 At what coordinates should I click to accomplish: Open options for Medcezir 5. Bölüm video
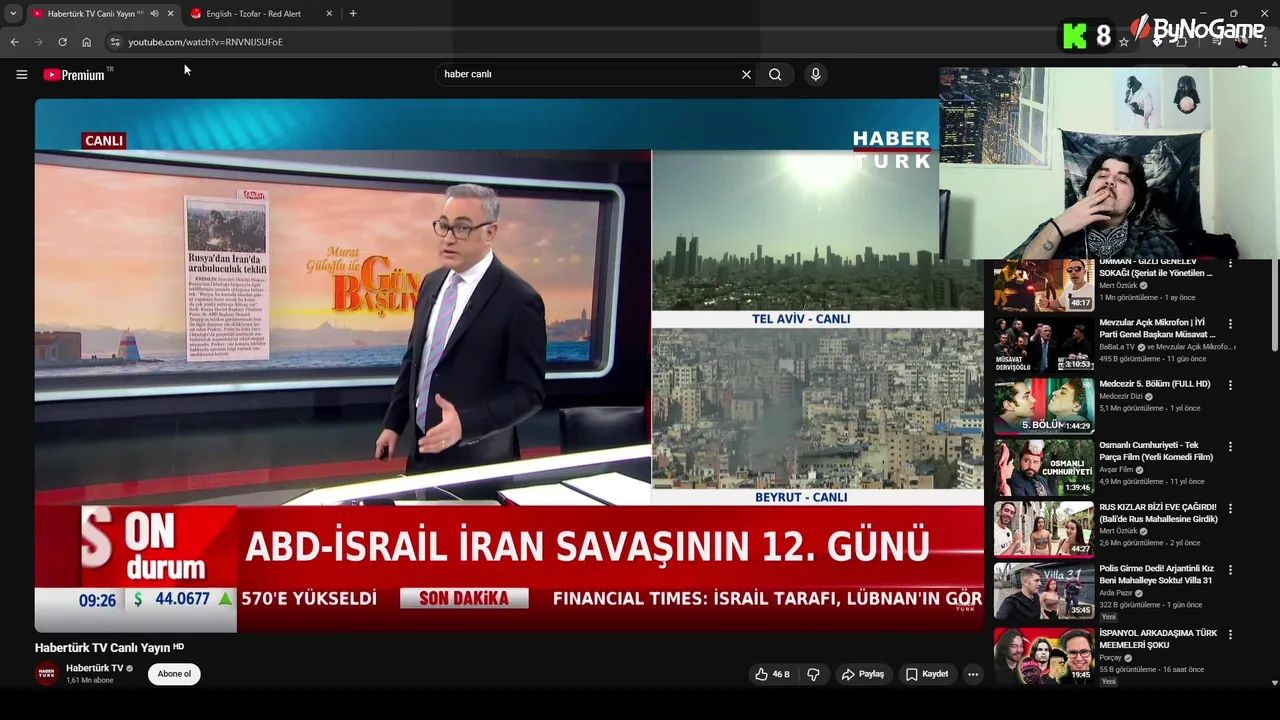1230,385
